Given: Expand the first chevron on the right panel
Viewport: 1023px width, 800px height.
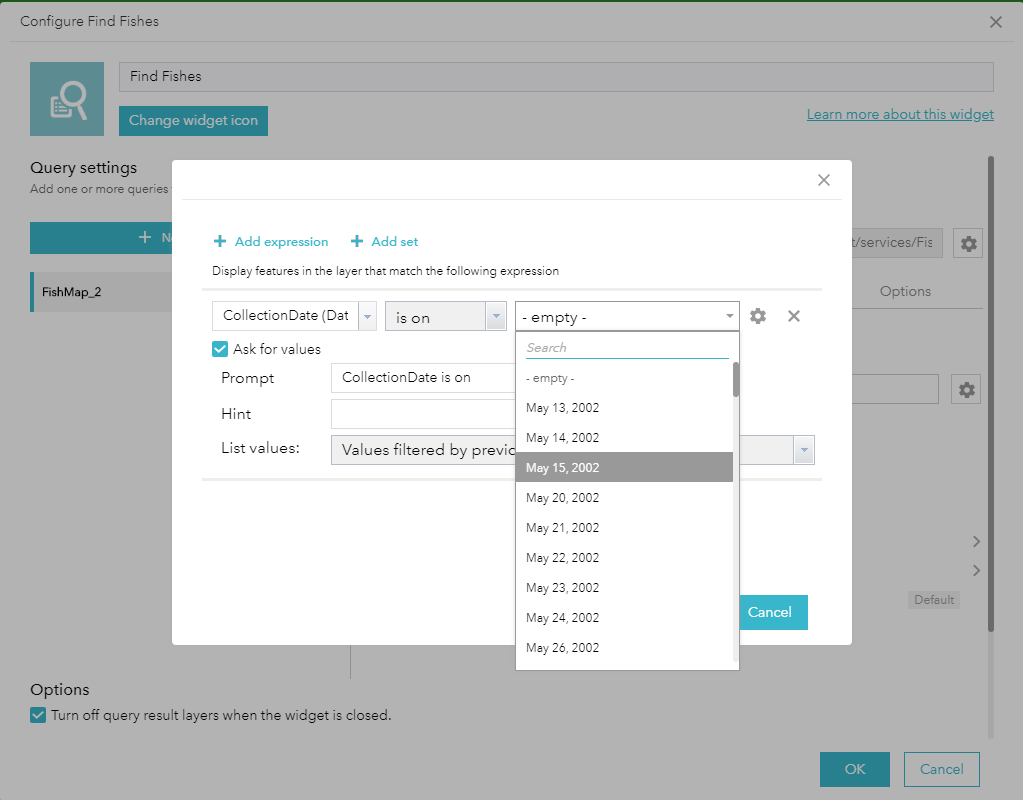Looking at the screenshot, I should coord(975,541).
